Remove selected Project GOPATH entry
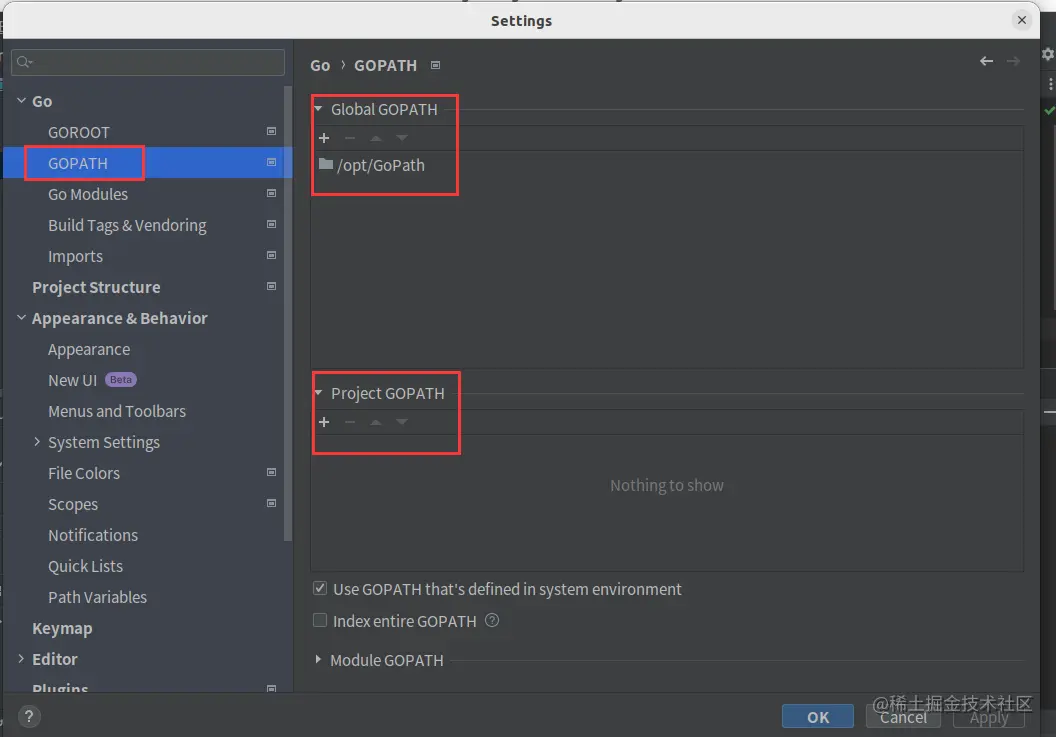 click(x=350, y=422)
